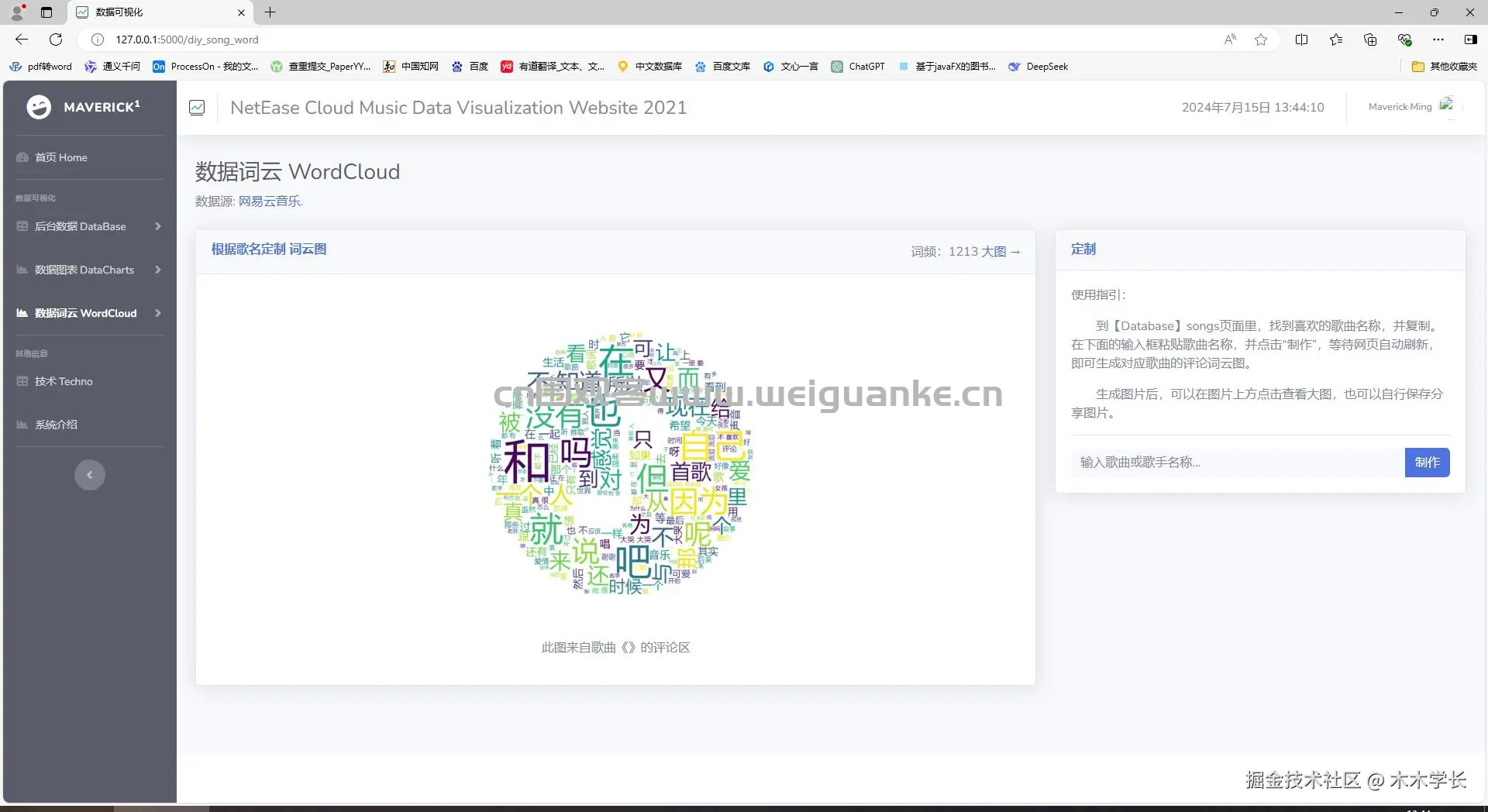
Task: Collapse sidebar with round arrow button
Action: point(90,475)
